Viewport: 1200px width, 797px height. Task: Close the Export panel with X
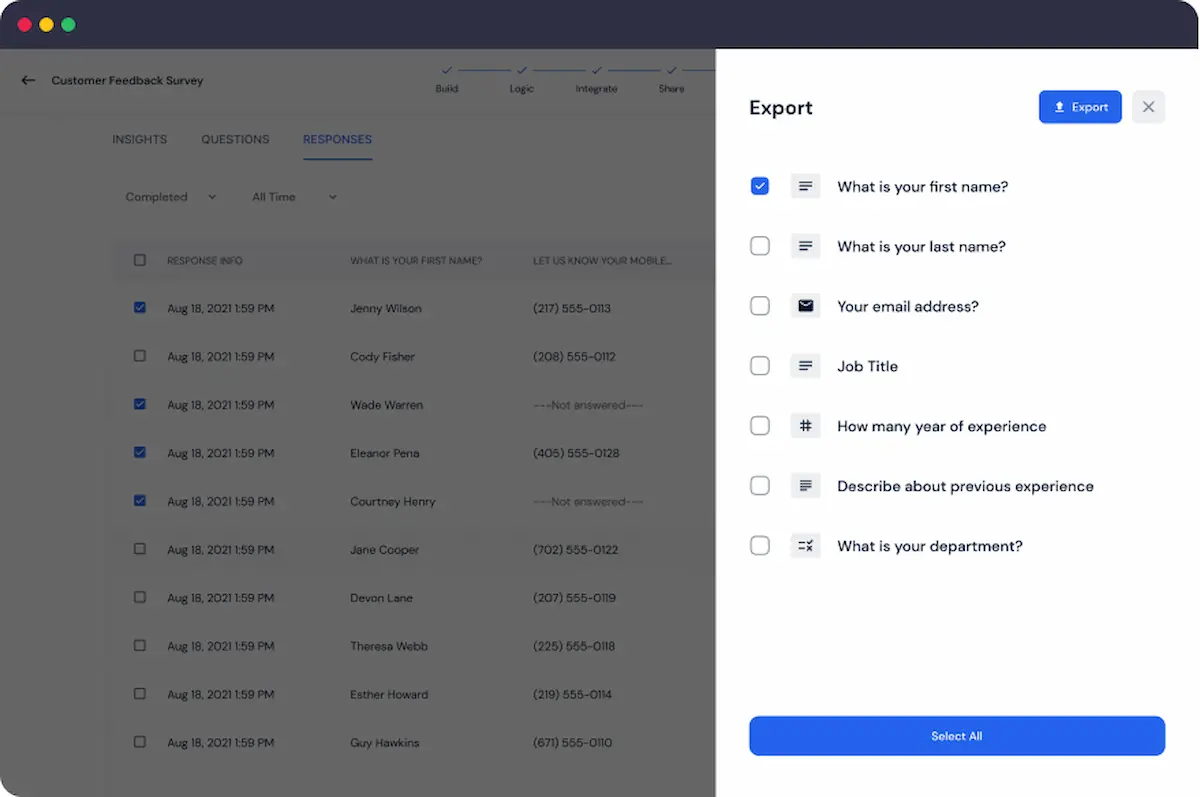coord(1148,107)
